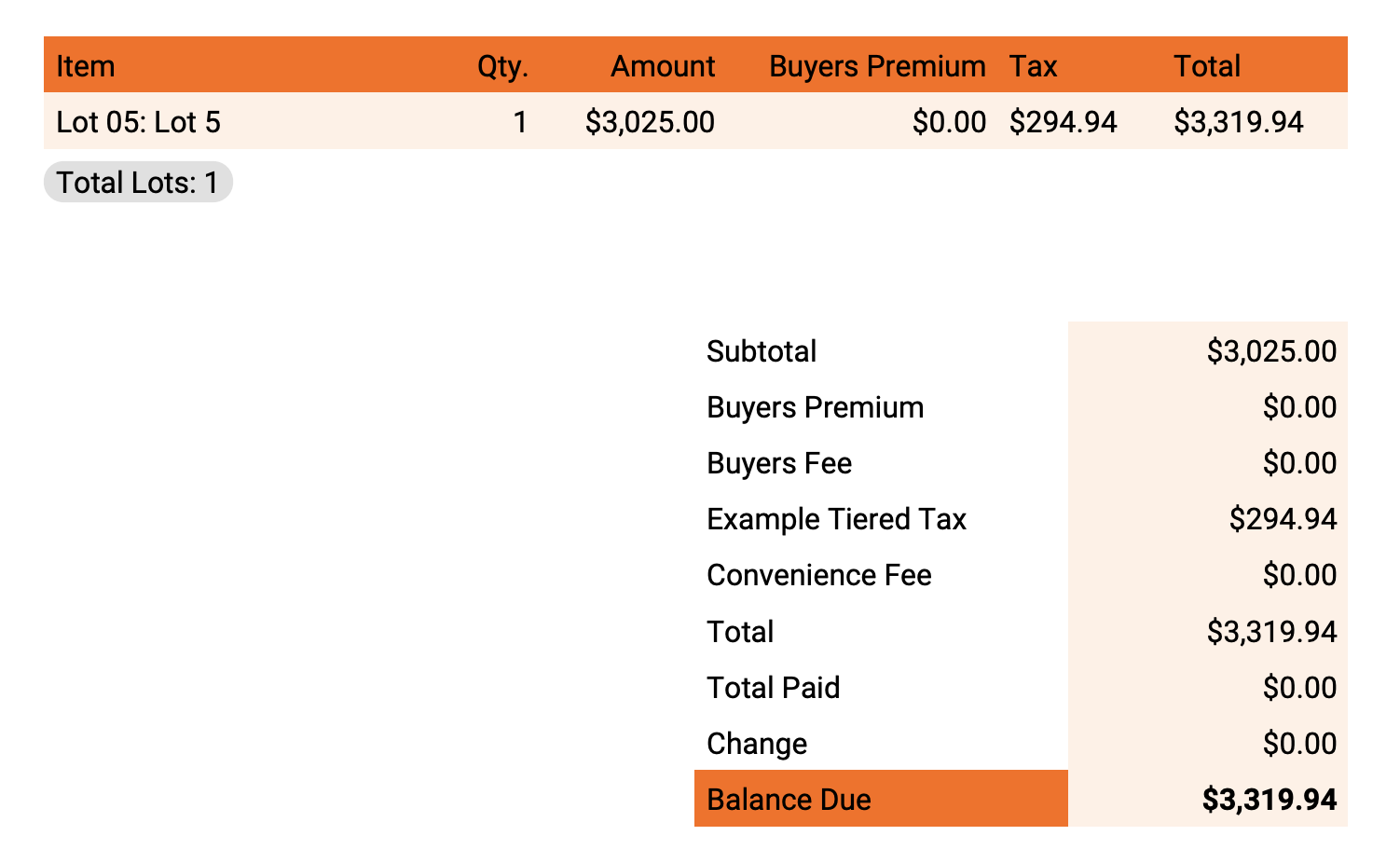Image resolution: width=1400 pixels, height=863 pixels.
Task: Click the quantity value 1 in lot row
Action: tap(520, 122)
